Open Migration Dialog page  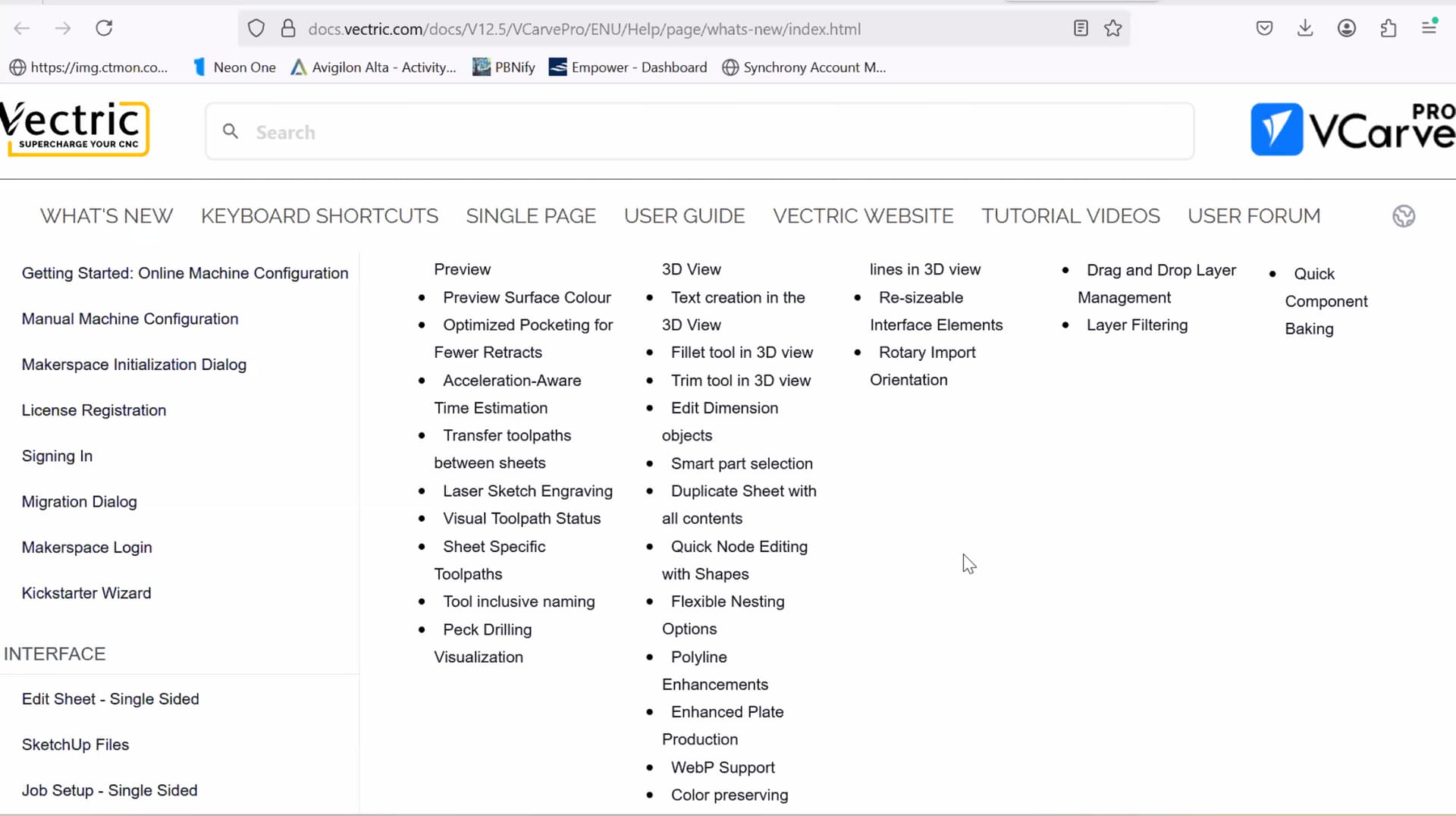[79, 501]
